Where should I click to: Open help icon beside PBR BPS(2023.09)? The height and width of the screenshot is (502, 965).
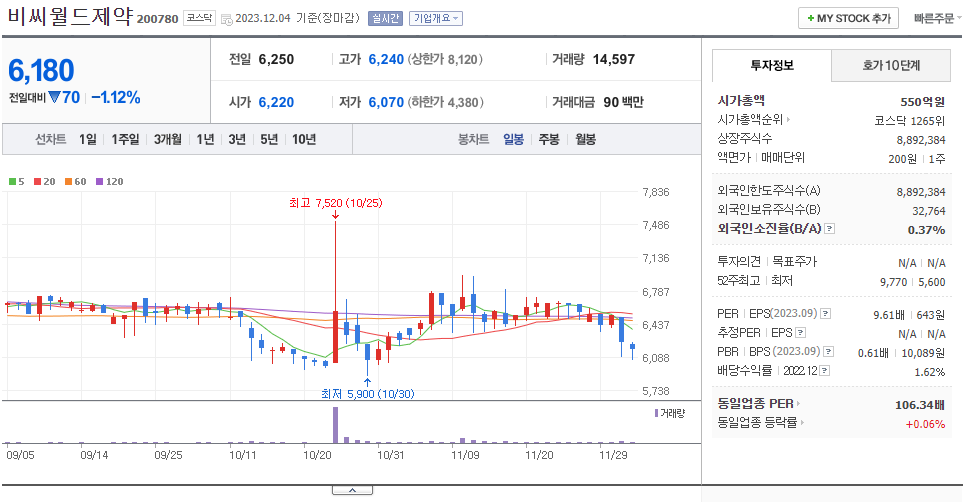point(828,352)
